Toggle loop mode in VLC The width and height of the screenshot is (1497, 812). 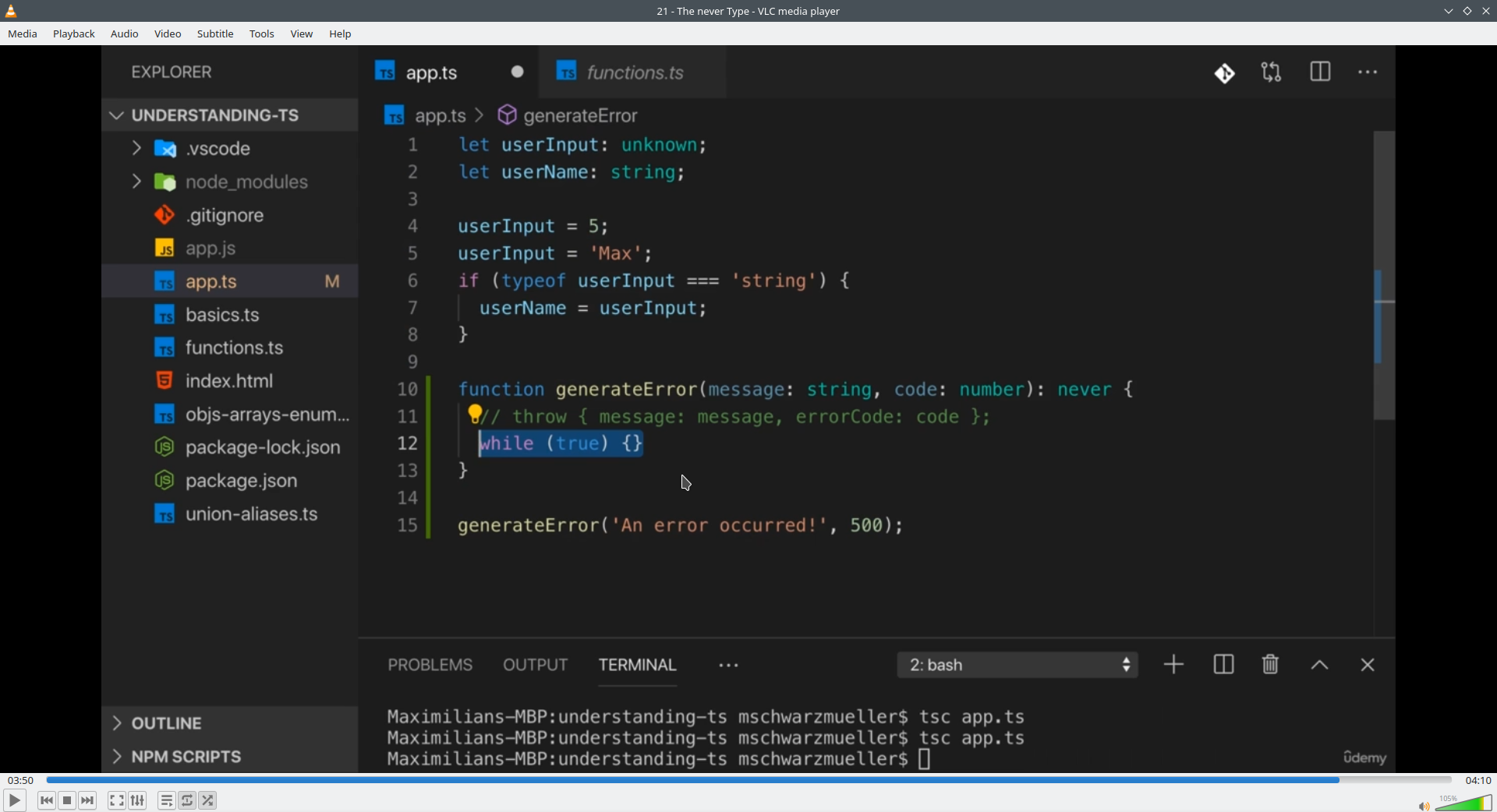click(187, 800)
